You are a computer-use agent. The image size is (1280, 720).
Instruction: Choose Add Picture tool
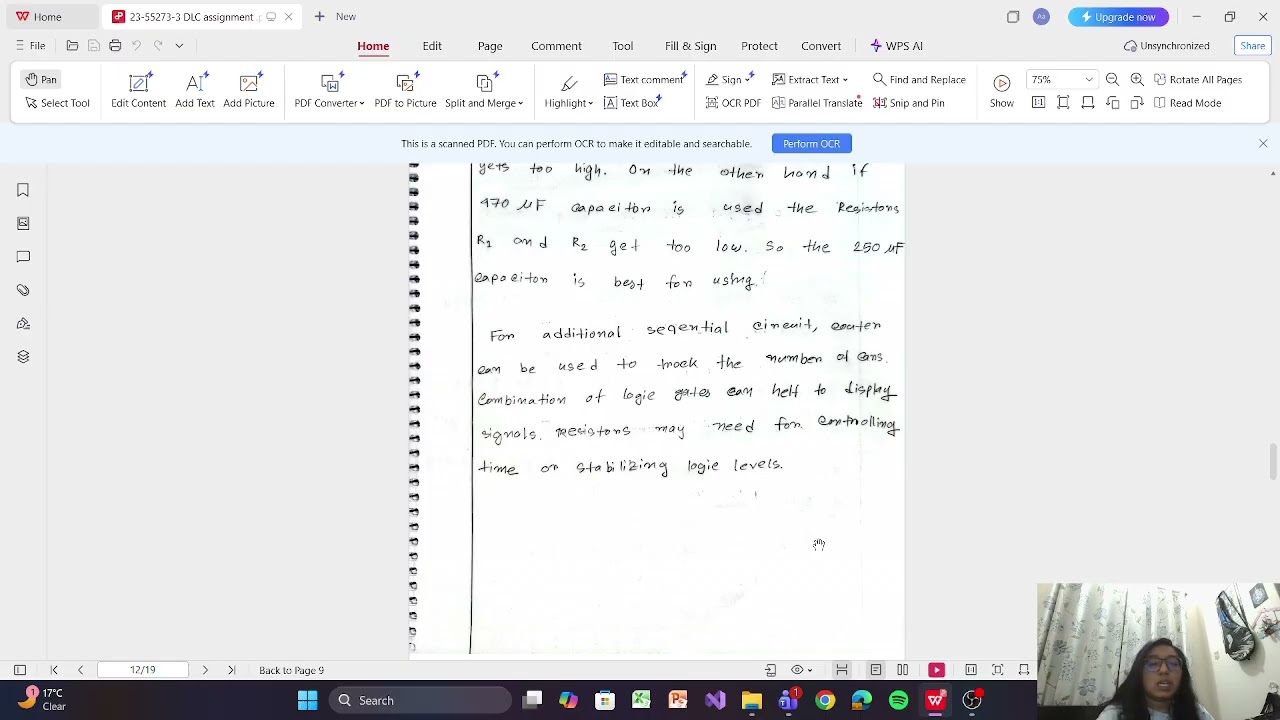pyautogui.click(x=249, y=90)
